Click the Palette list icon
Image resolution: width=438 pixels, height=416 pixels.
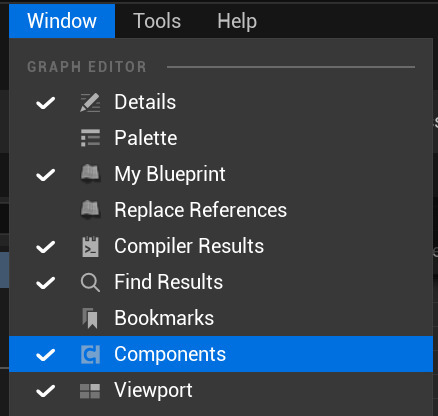coord(90,138)
